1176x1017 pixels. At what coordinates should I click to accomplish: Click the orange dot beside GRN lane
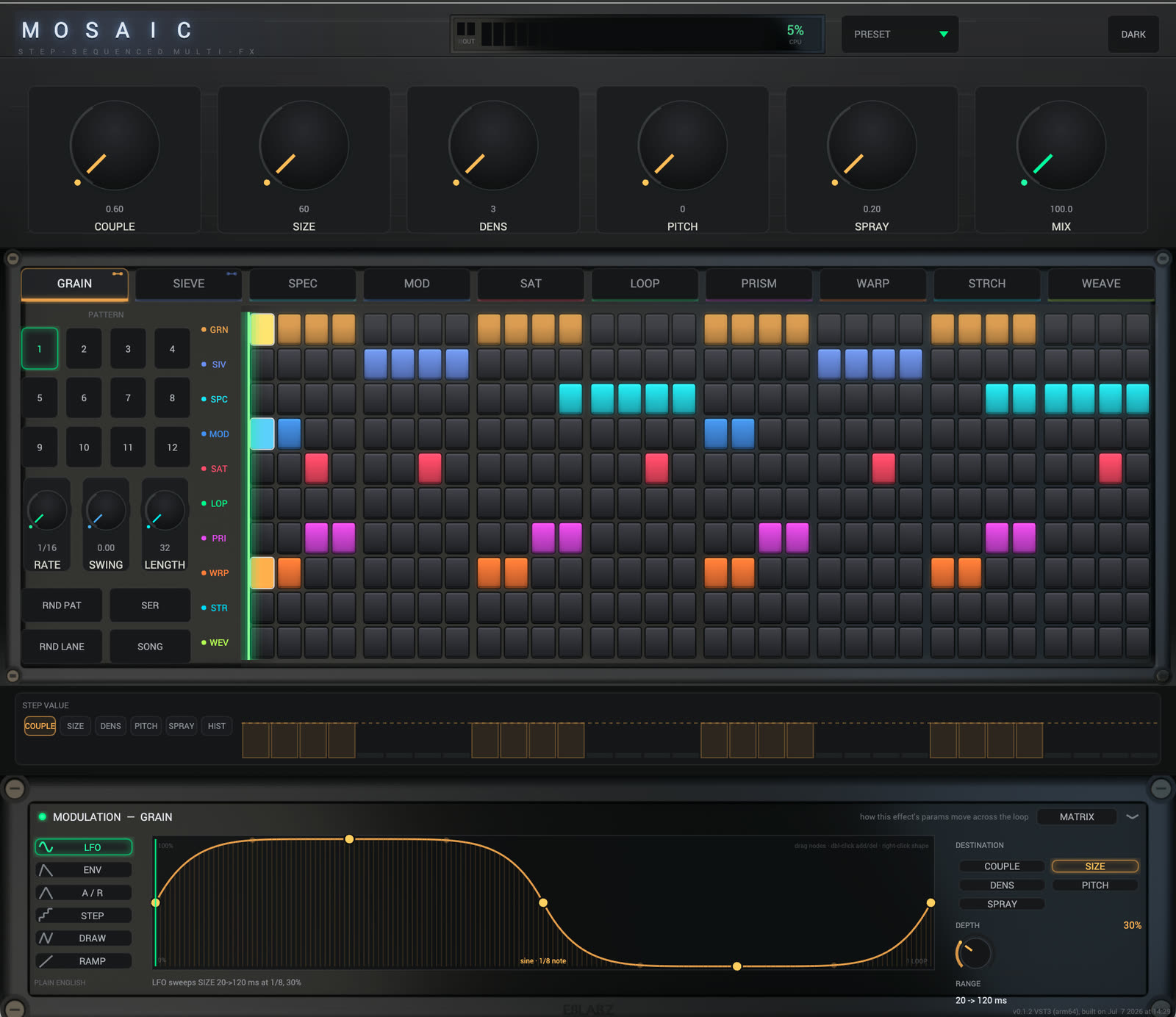204,329
